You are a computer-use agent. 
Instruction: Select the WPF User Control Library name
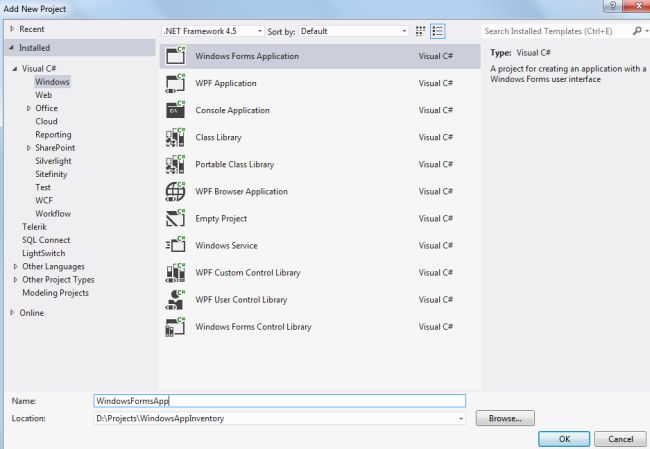(241, 299)
